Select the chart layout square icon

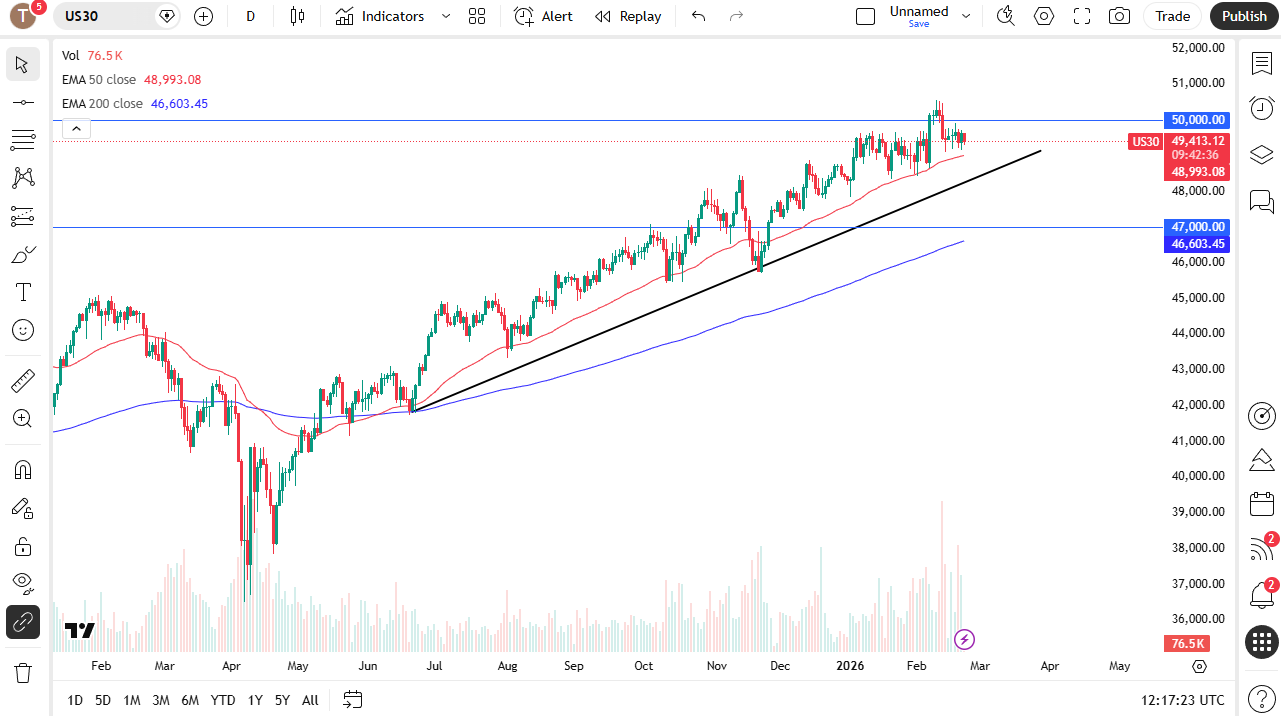(x=866, y=16)
